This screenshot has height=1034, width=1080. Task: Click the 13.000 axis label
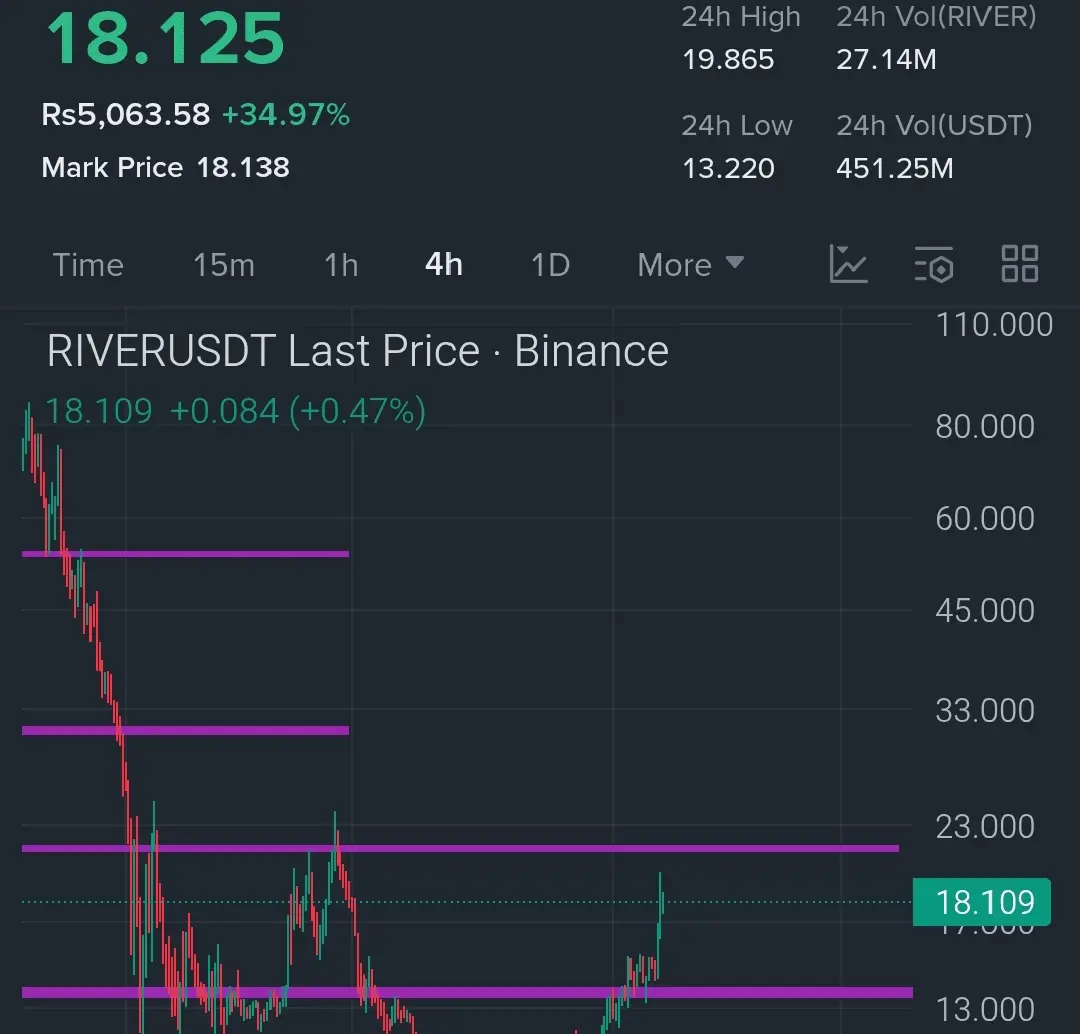985,1010
